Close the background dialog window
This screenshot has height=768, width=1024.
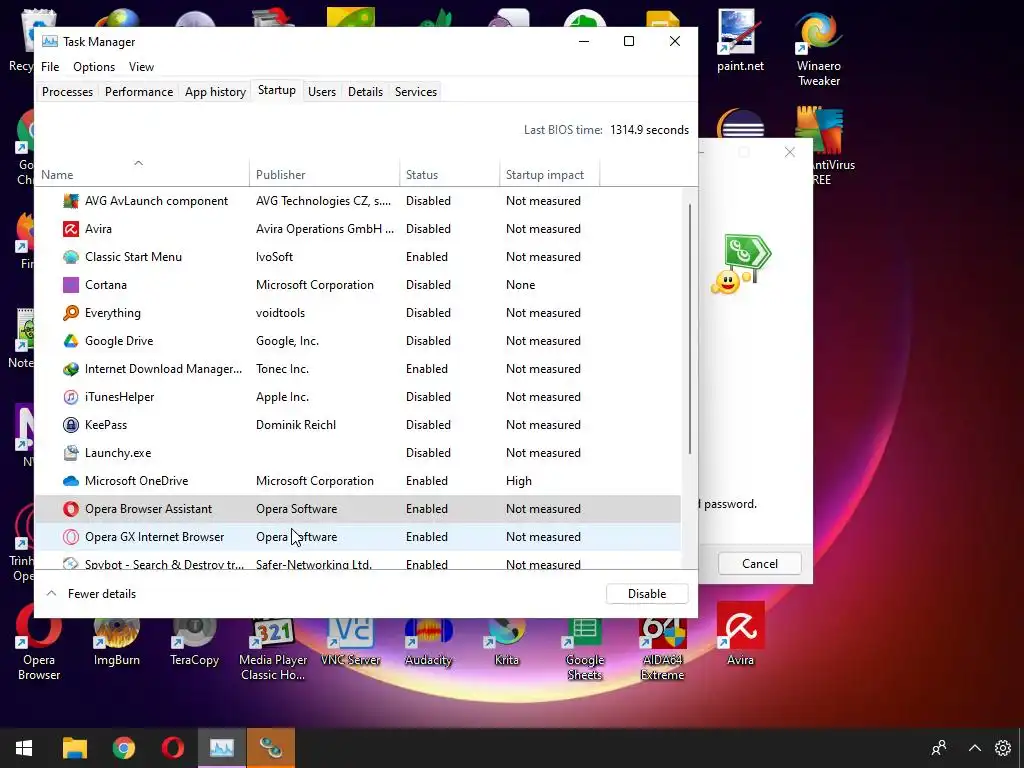click(790, 152)
